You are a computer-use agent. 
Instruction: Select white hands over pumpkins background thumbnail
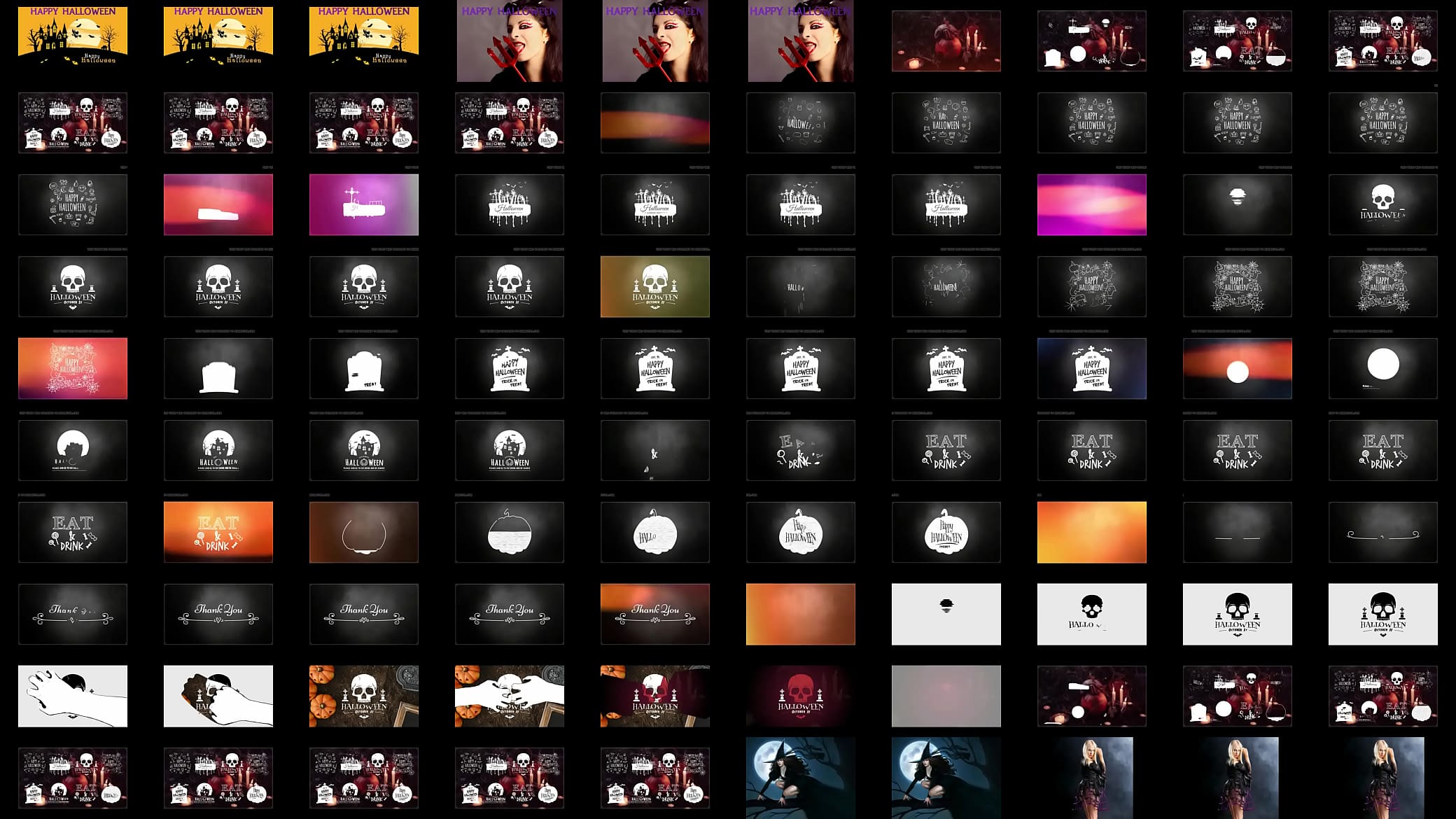coord(510,696)
